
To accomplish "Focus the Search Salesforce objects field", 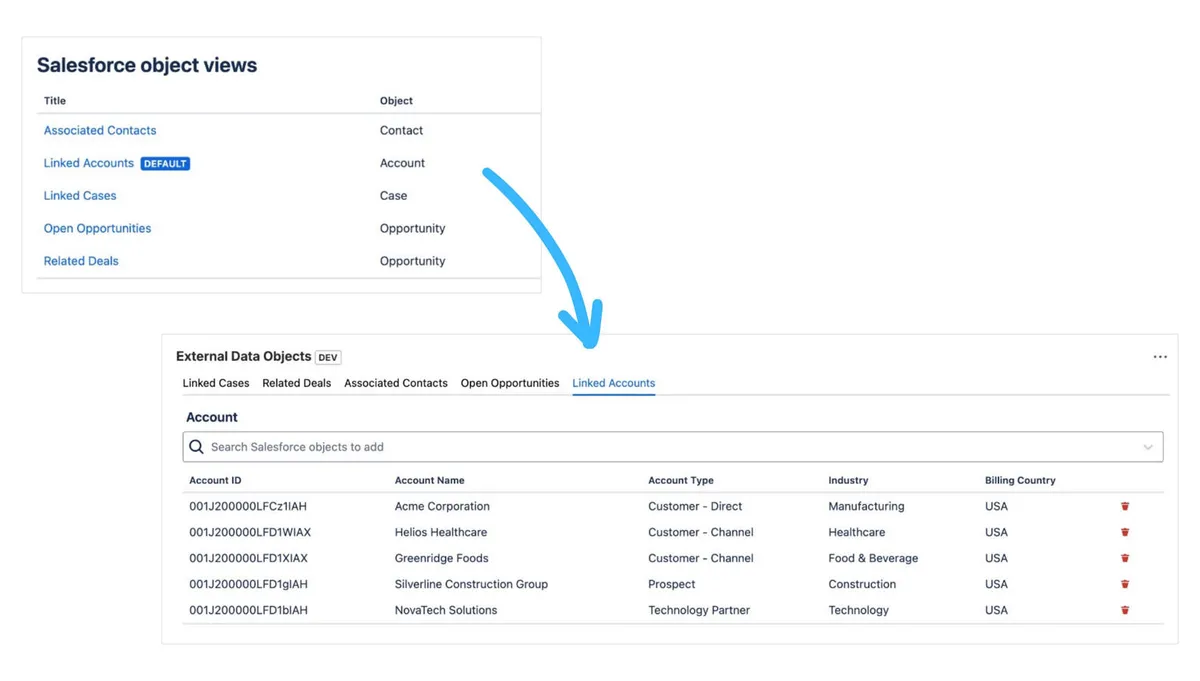I will 673,447.
